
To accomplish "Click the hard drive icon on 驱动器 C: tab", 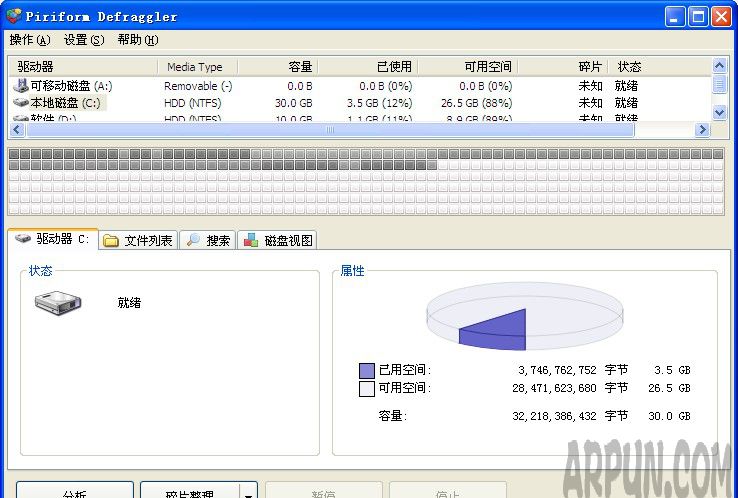I will pyautogui.click(x=23, y=238).
